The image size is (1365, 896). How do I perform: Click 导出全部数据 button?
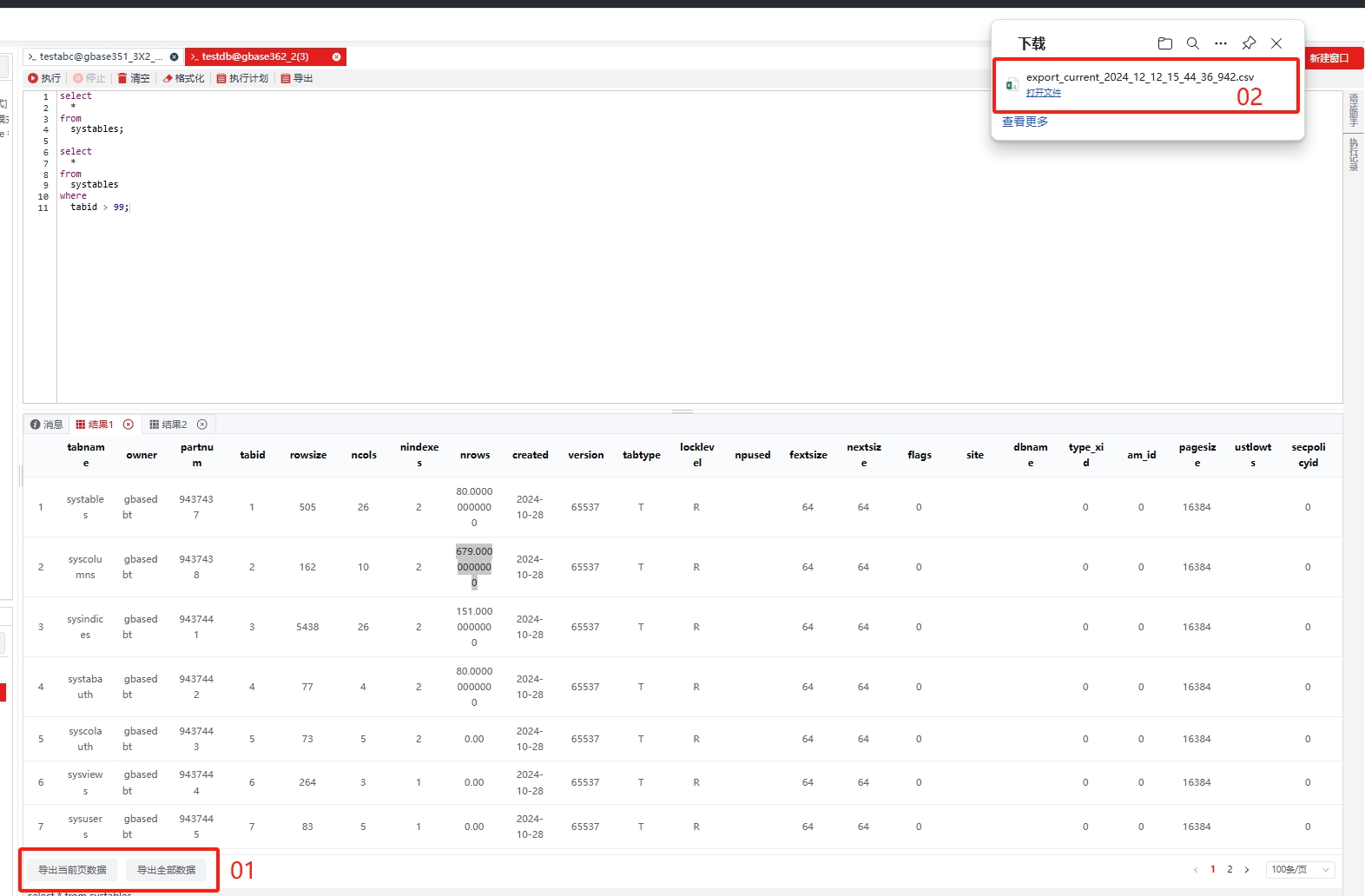tap(166, 870)
